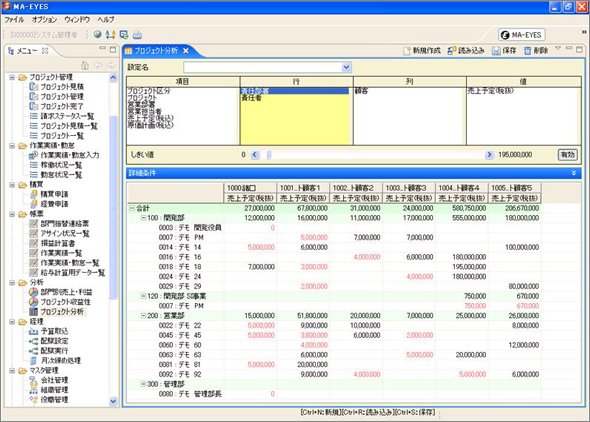Click the 保存 save disk icon

pyautogui.click(x=496, y=51)
